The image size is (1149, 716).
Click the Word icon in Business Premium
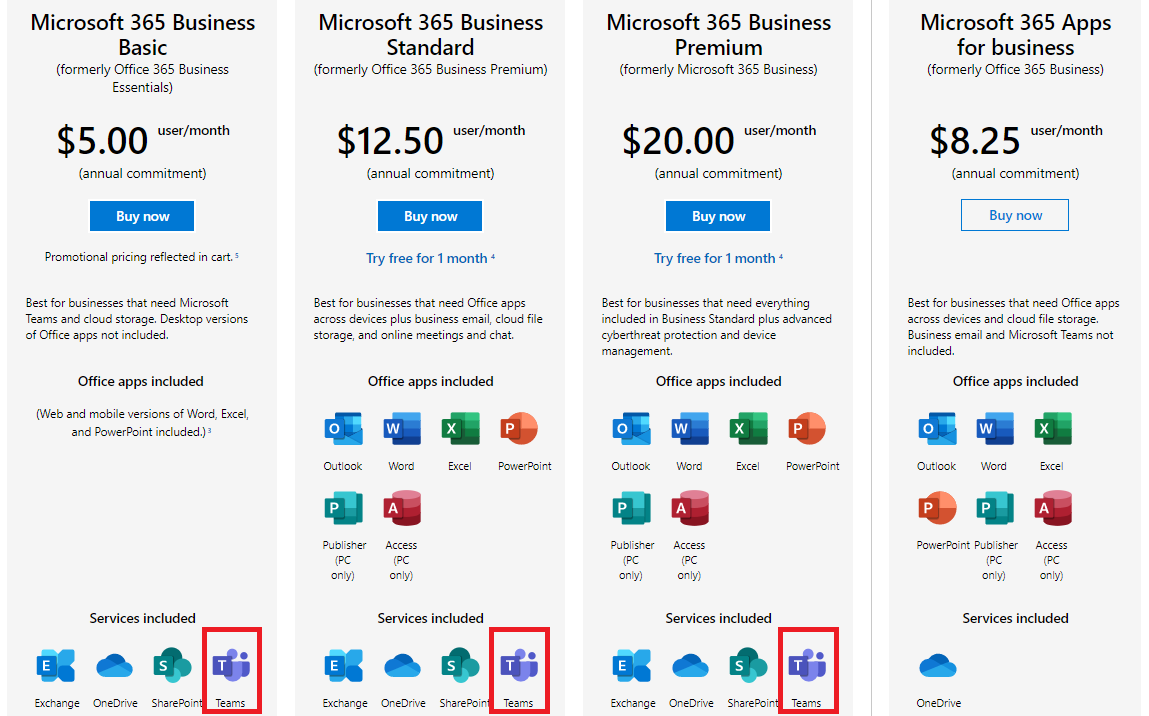(x=689, y=430)
